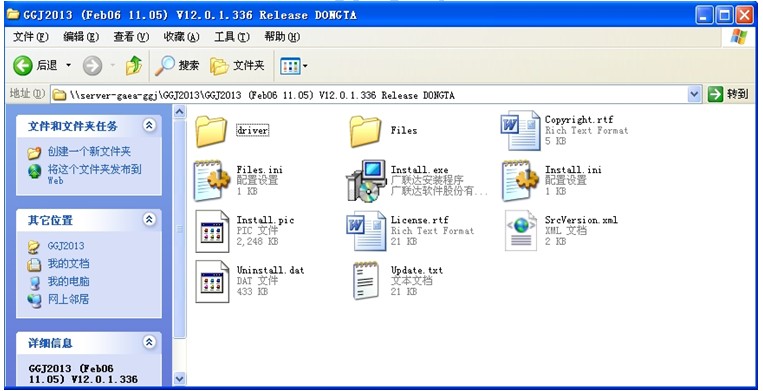
Task: Open the Views dropdown arrow
Action: click(x=305, y=66)
